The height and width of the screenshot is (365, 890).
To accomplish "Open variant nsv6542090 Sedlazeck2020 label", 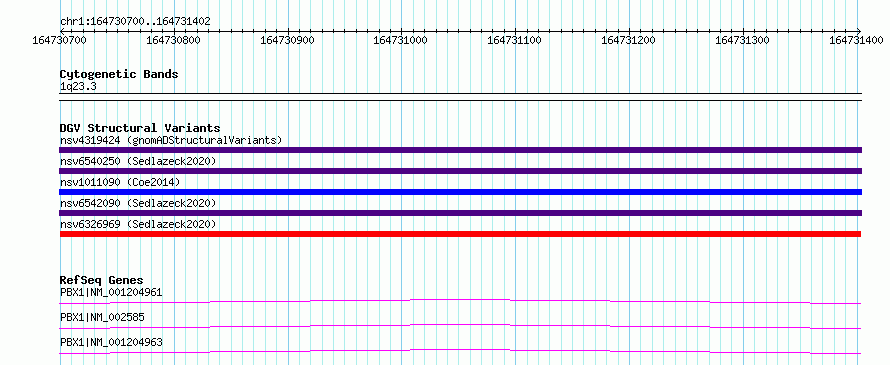I will [138, 203].
